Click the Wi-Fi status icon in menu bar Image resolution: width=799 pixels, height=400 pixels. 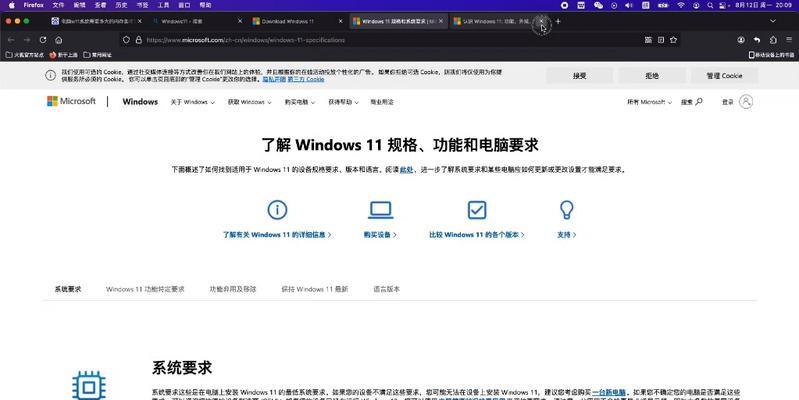[x=681, y=5]
